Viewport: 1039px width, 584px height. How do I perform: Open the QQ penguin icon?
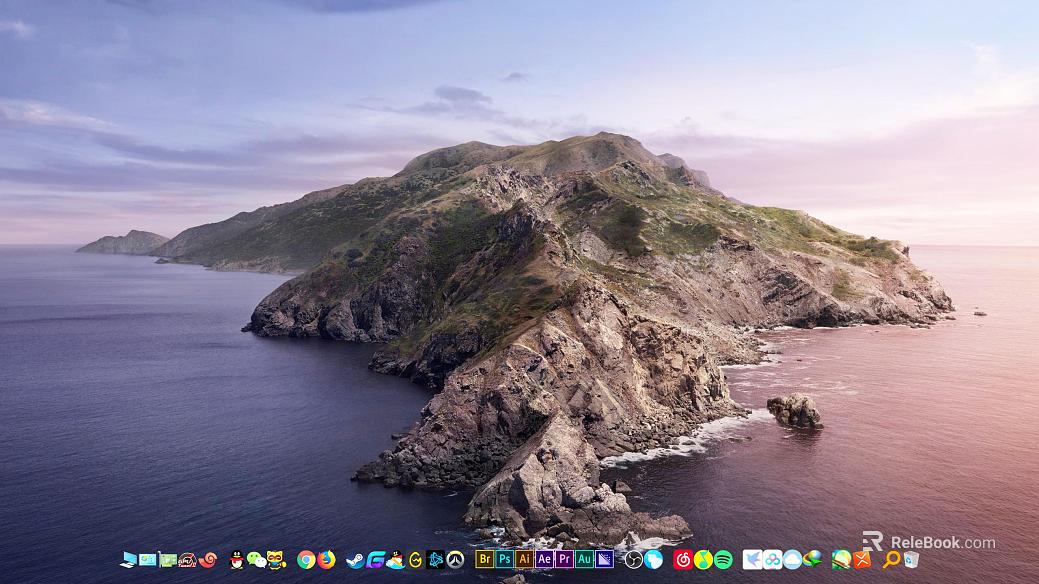(x=237, y=559)
